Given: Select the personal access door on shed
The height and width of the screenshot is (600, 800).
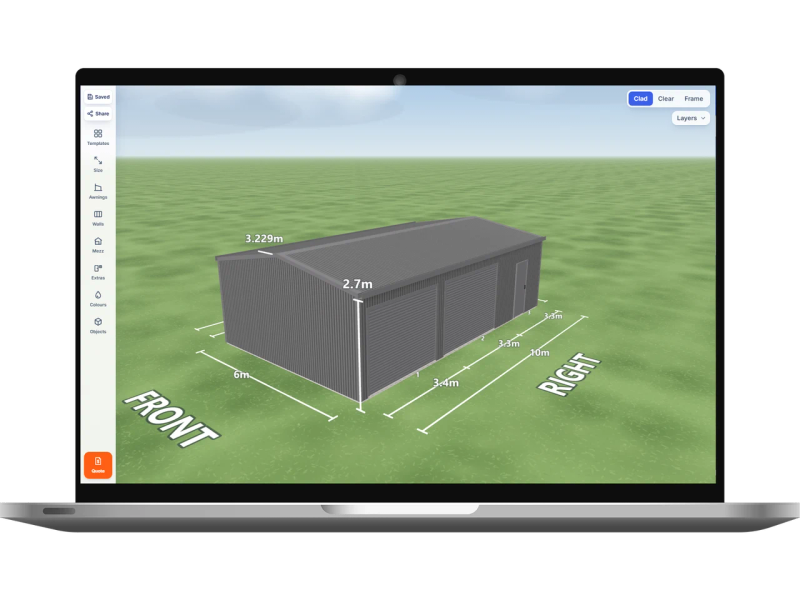Looking at the screenshot, I should tap(521, 287).
